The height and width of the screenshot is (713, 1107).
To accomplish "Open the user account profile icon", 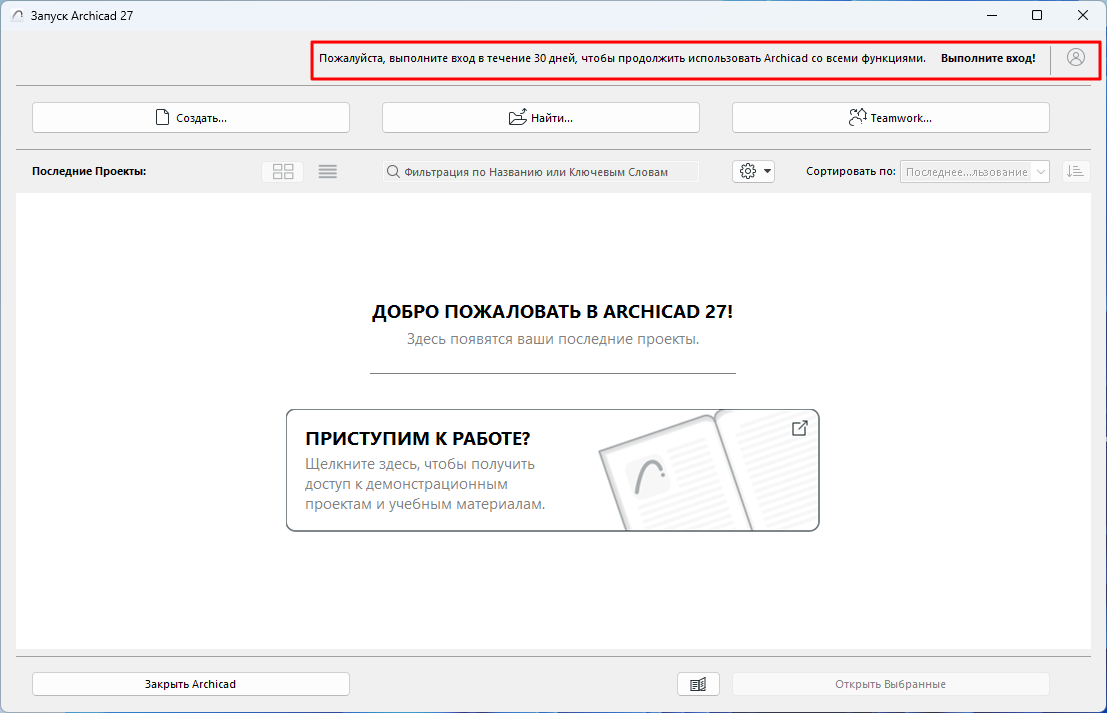I will pyautogui.click(x=1075, y=58).
